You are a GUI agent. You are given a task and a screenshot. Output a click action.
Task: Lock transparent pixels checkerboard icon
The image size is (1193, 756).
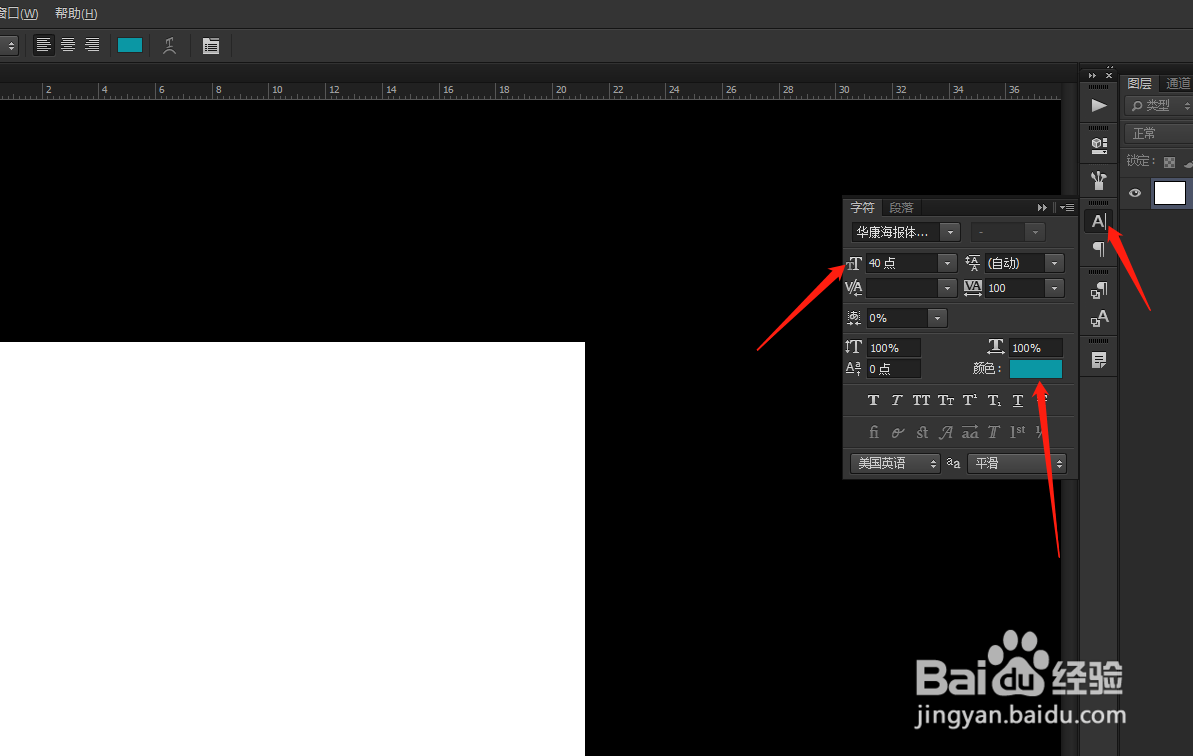(1169, 162)
